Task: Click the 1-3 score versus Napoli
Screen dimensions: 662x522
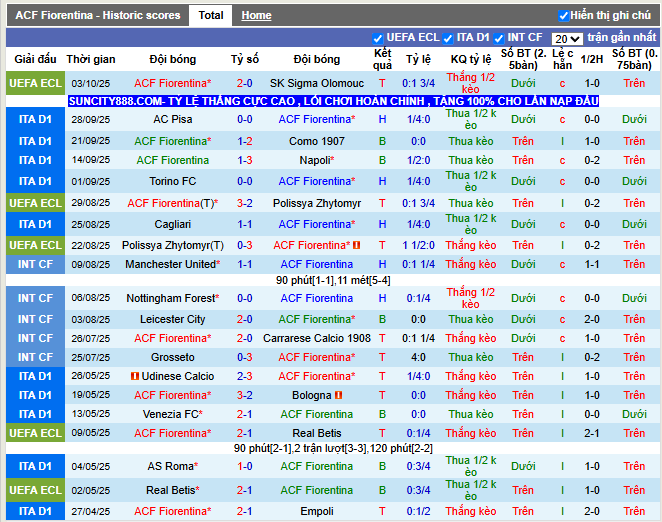Action: click(x=244, y=160)
